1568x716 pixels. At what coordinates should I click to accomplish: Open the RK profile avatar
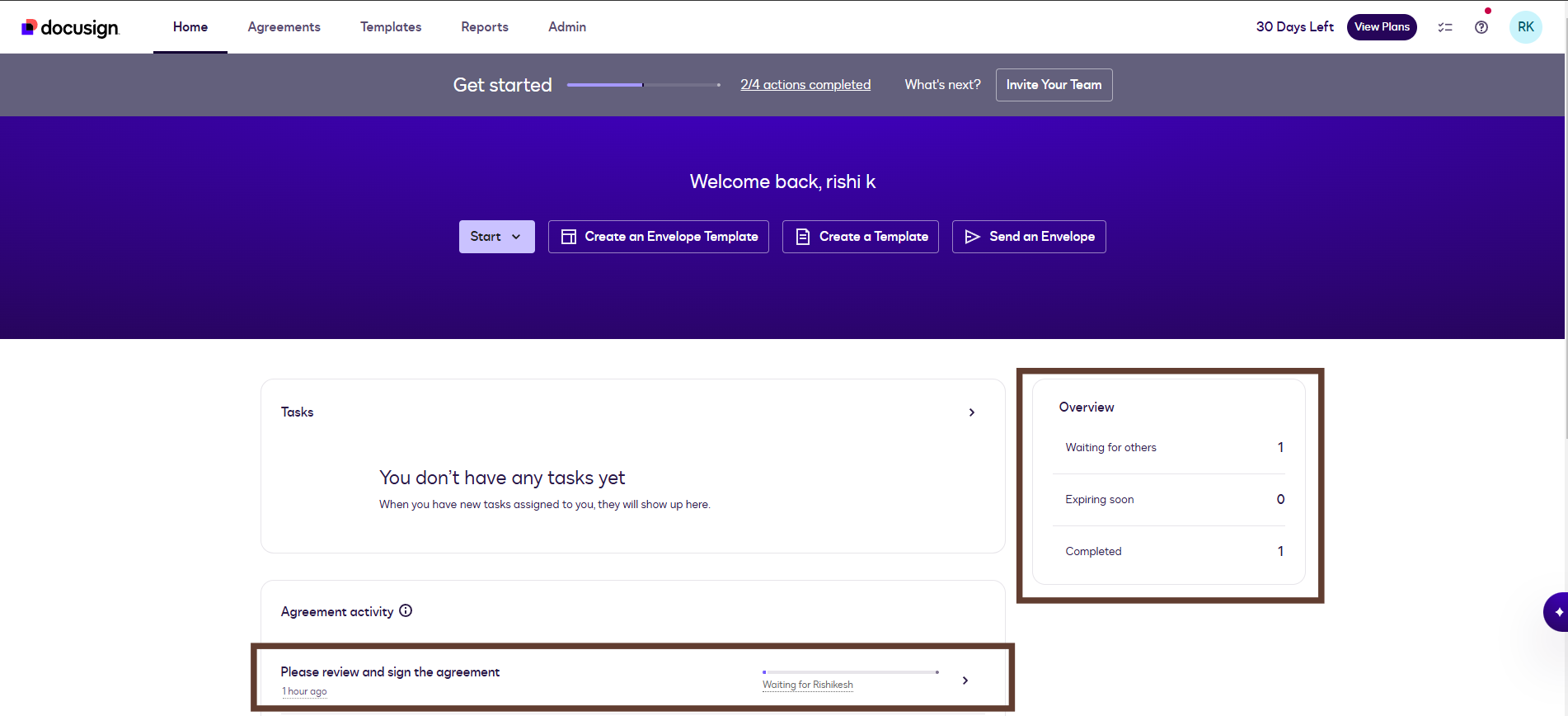(1525, 27)
